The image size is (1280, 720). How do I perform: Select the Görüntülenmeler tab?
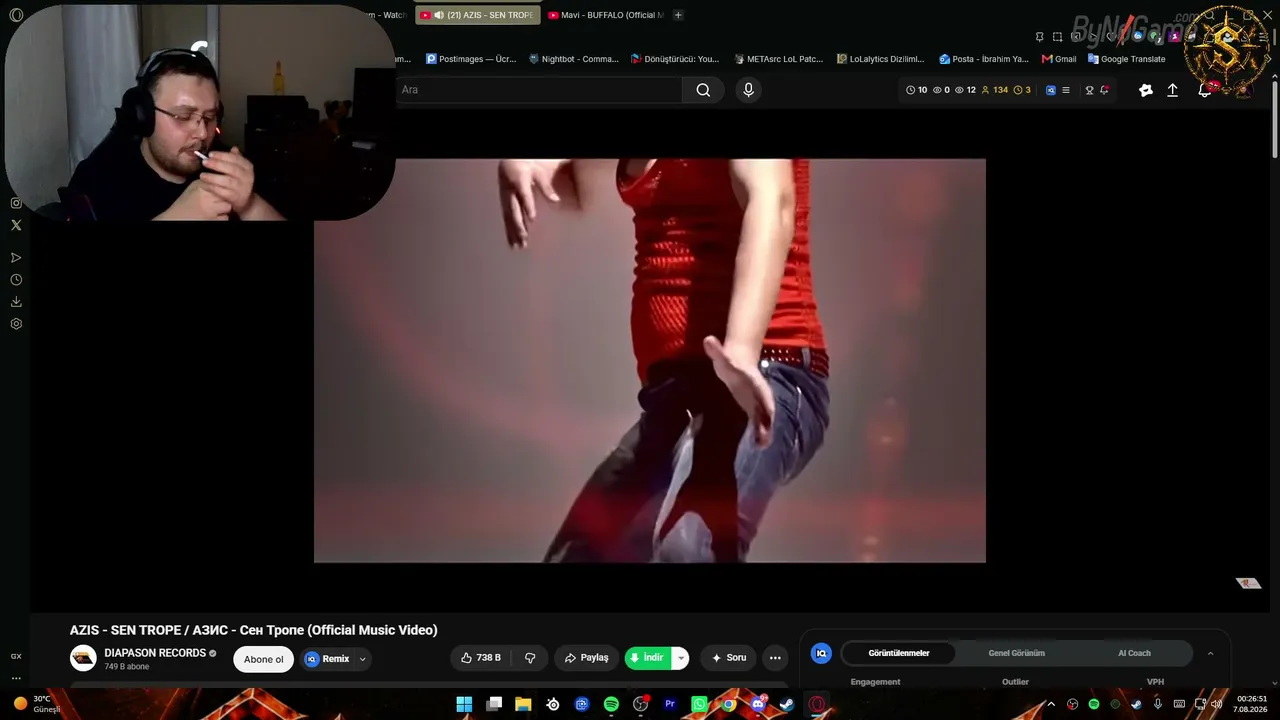[x=899, y=653]
